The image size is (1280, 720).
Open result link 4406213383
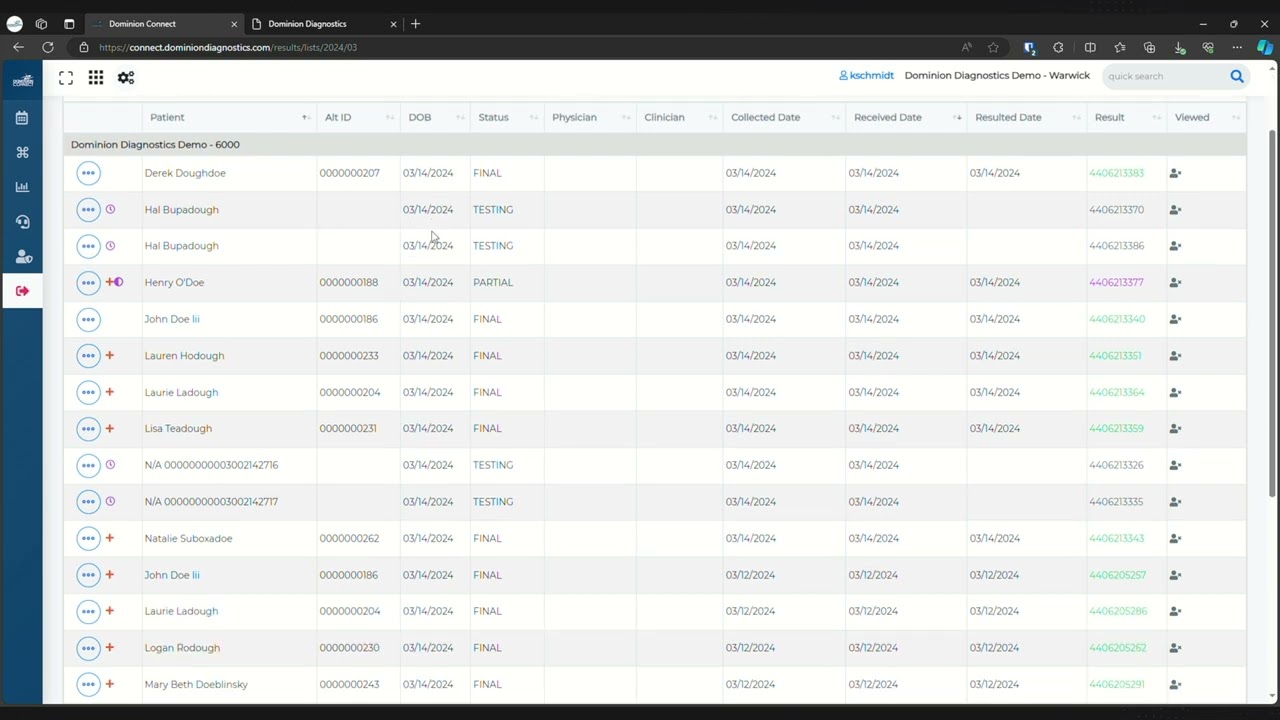tap(1116, 173)
